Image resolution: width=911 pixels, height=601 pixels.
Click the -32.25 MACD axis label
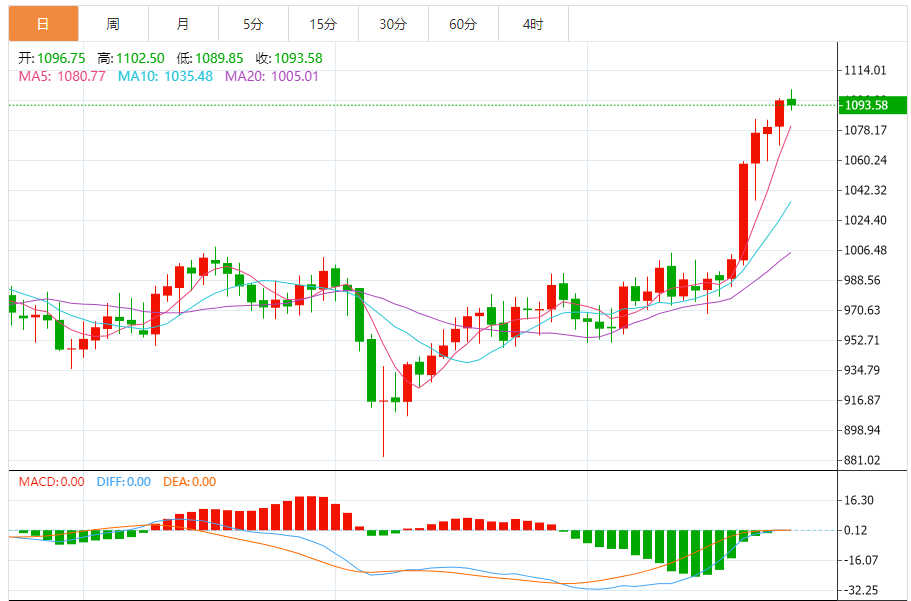tap(861, 591)
